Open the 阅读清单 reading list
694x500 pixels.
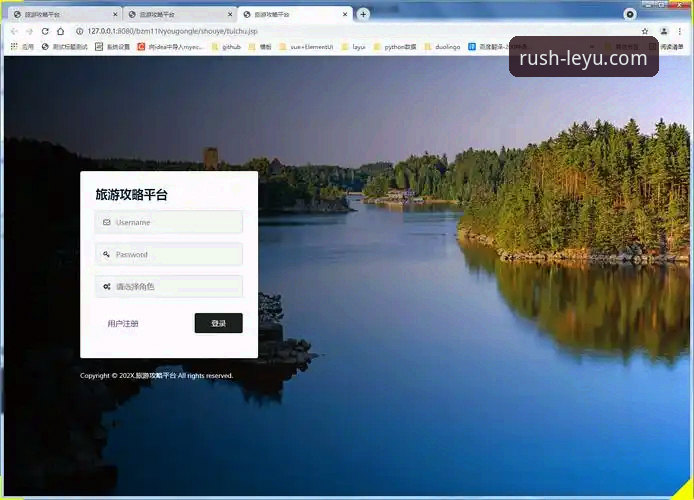(x=666, y=46)
